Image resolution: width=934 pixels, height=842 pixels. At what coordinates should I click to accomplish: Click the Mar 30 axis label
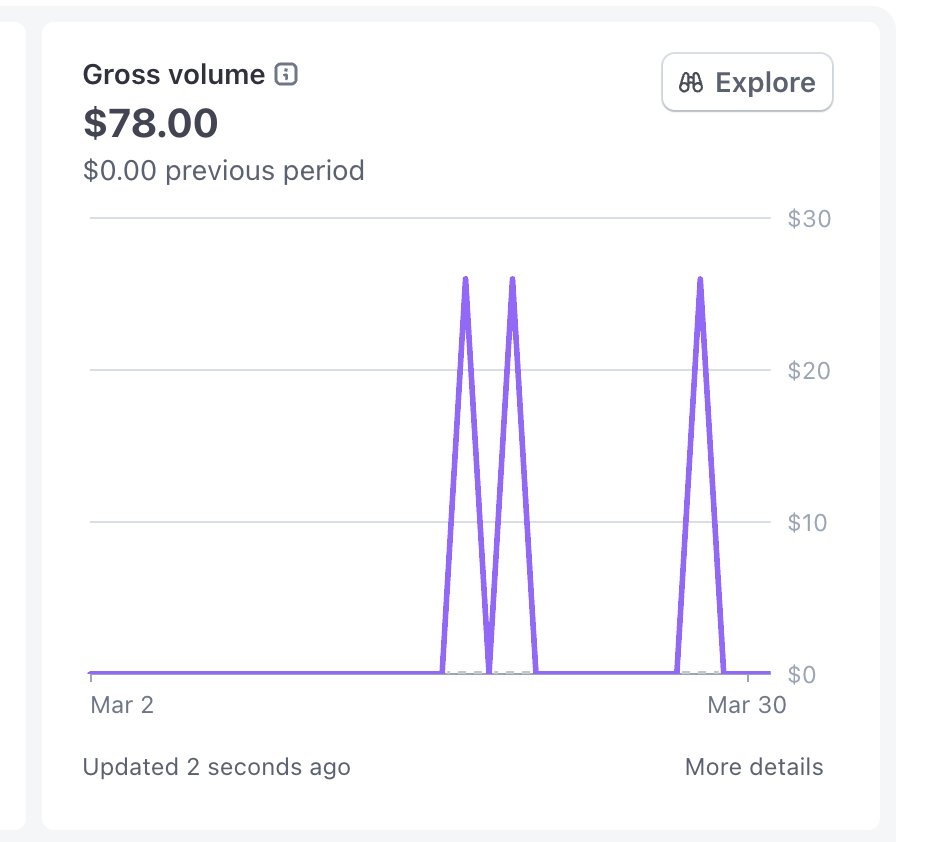(x=747, y=705)
